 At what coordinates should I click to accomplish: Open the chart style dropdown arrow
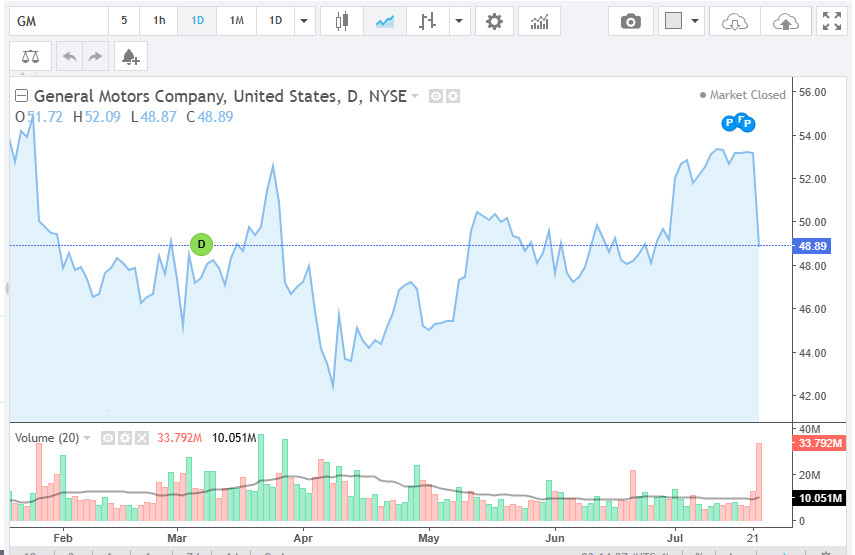pyautogui.click(x=459, y=21)
